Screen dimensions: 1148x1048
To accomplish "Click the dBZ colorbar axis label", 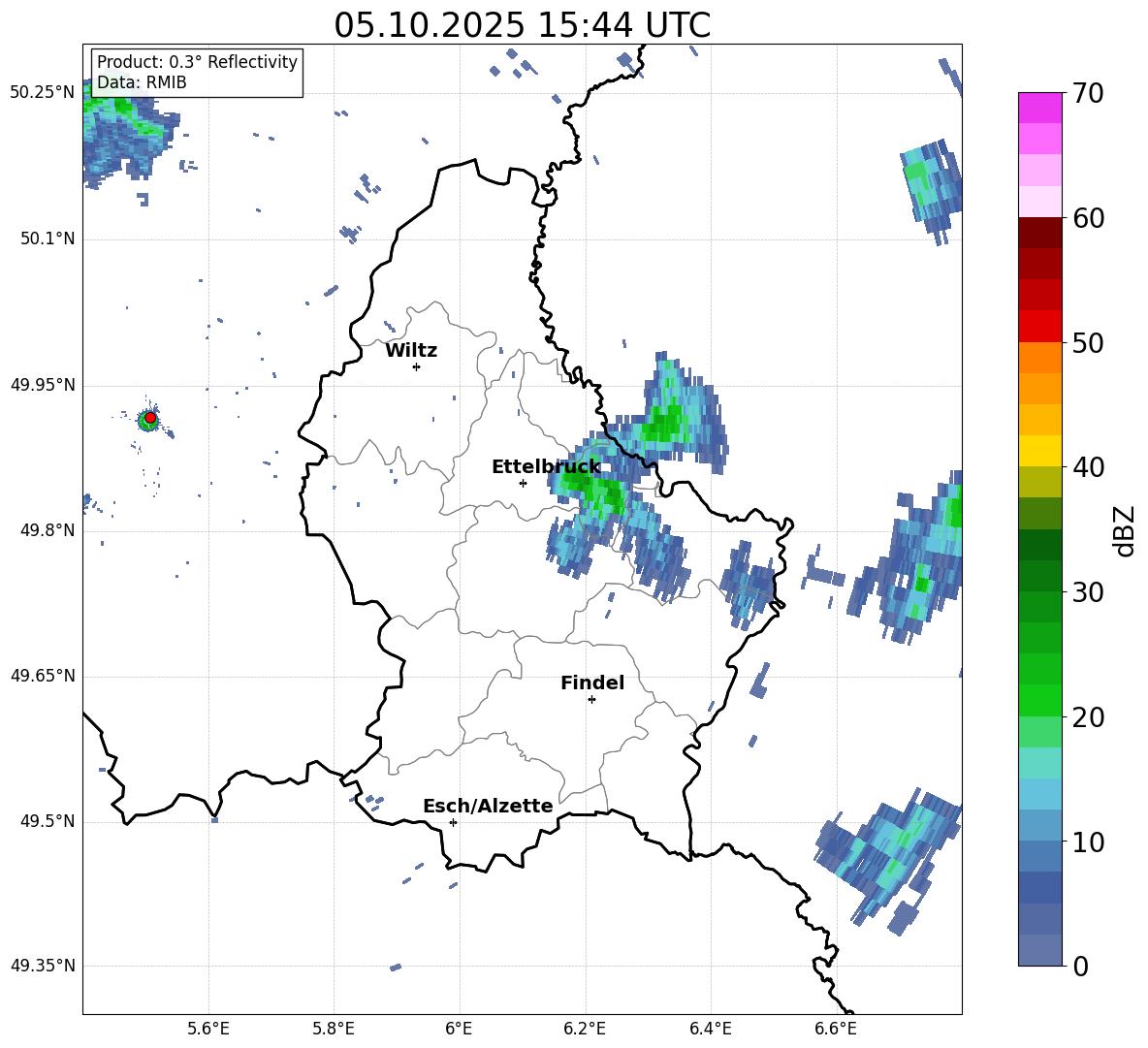I will click(x=1125, y=530).
